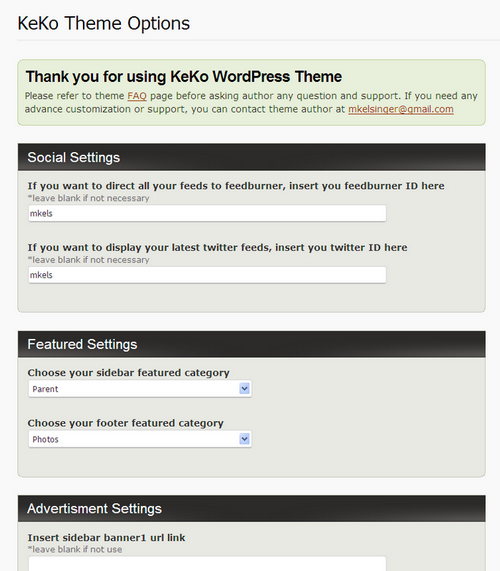Click the 'Thank you for using KeKo WordPress Theme' heading
500x571 pixels.
[x=184, y=76]
